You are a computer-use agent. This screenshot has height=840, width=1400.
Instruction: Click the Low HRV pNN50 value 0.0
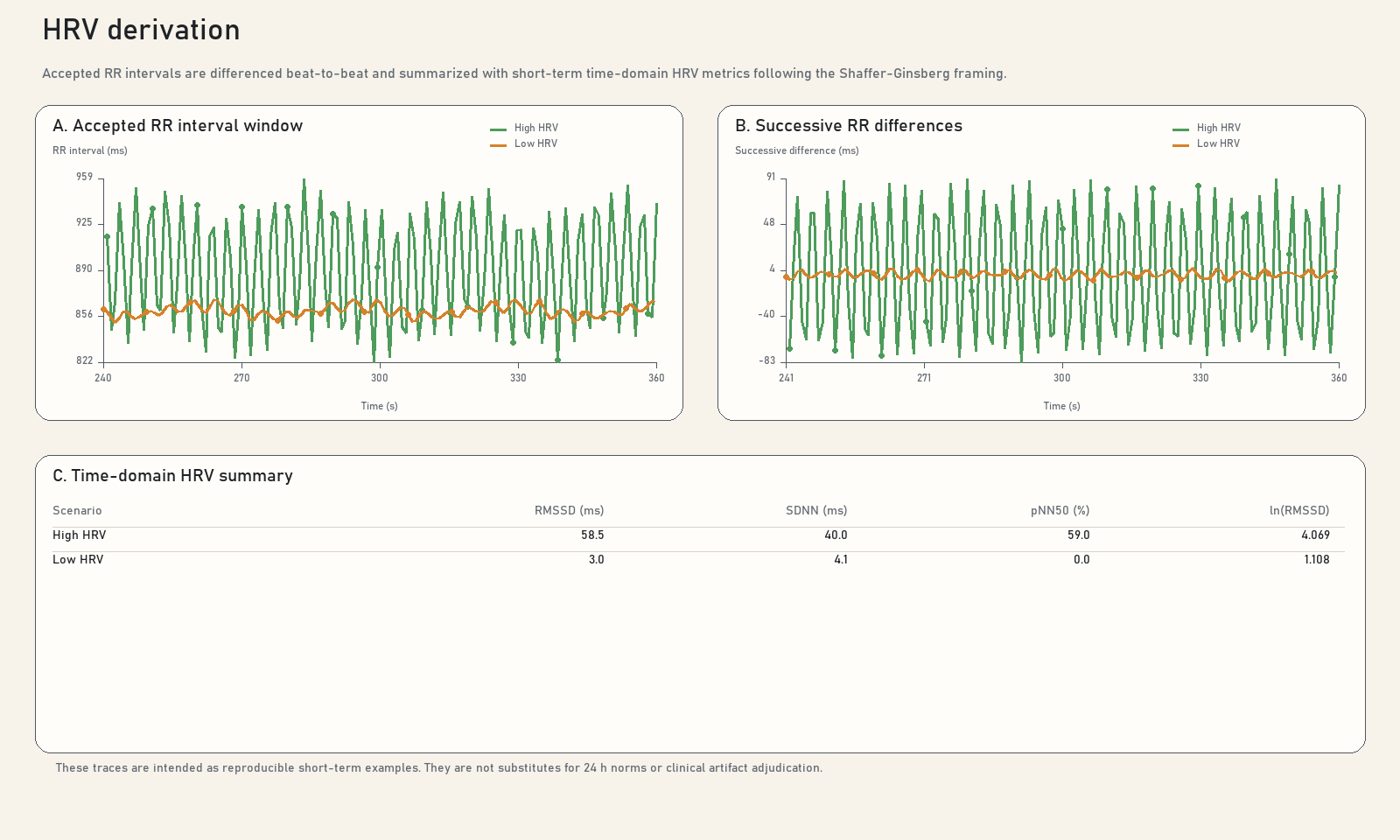pyautogui.click(x=1081, y=559)
